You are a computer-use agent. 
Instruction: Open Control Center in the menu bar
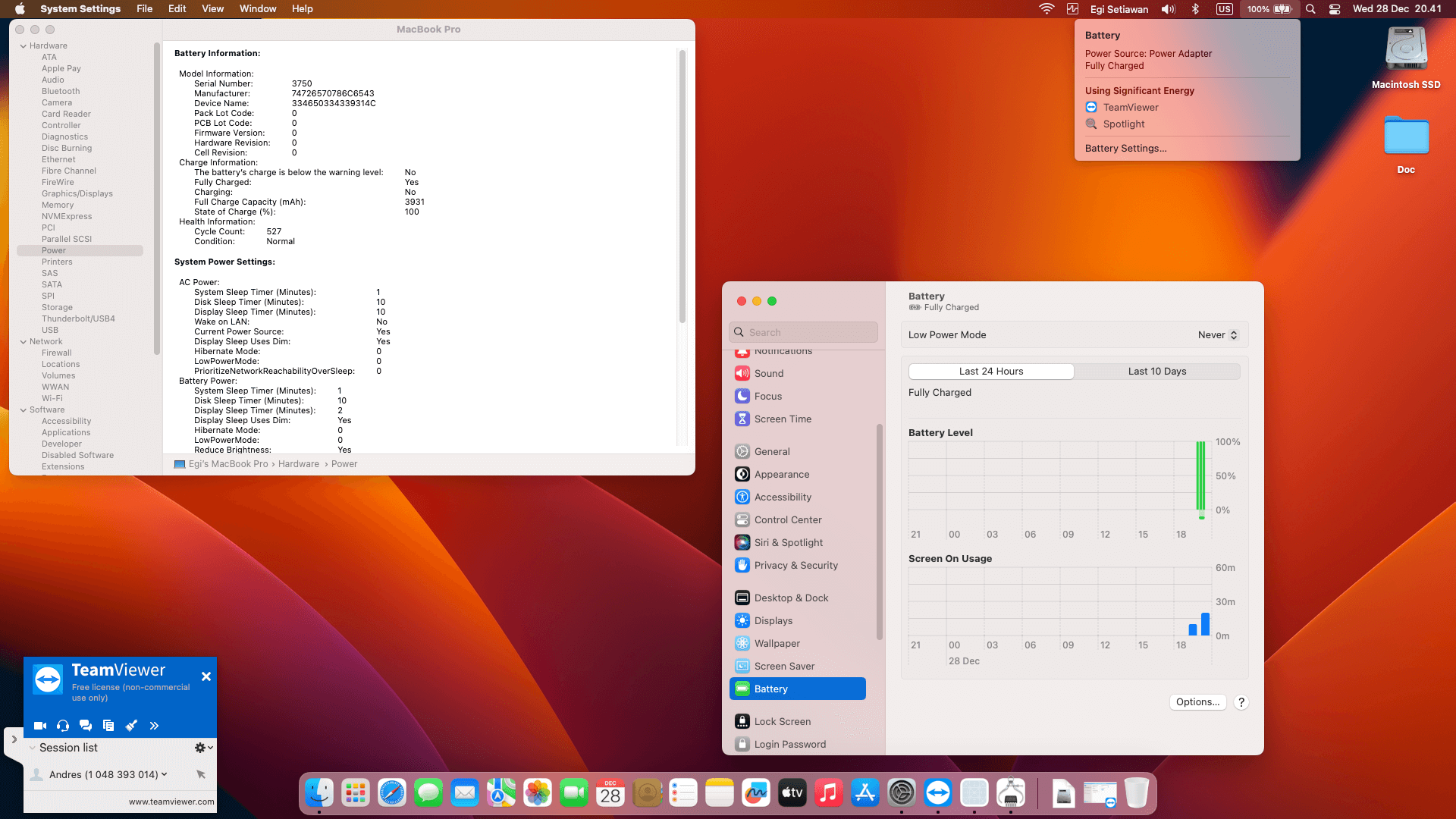pos(1335,9)
